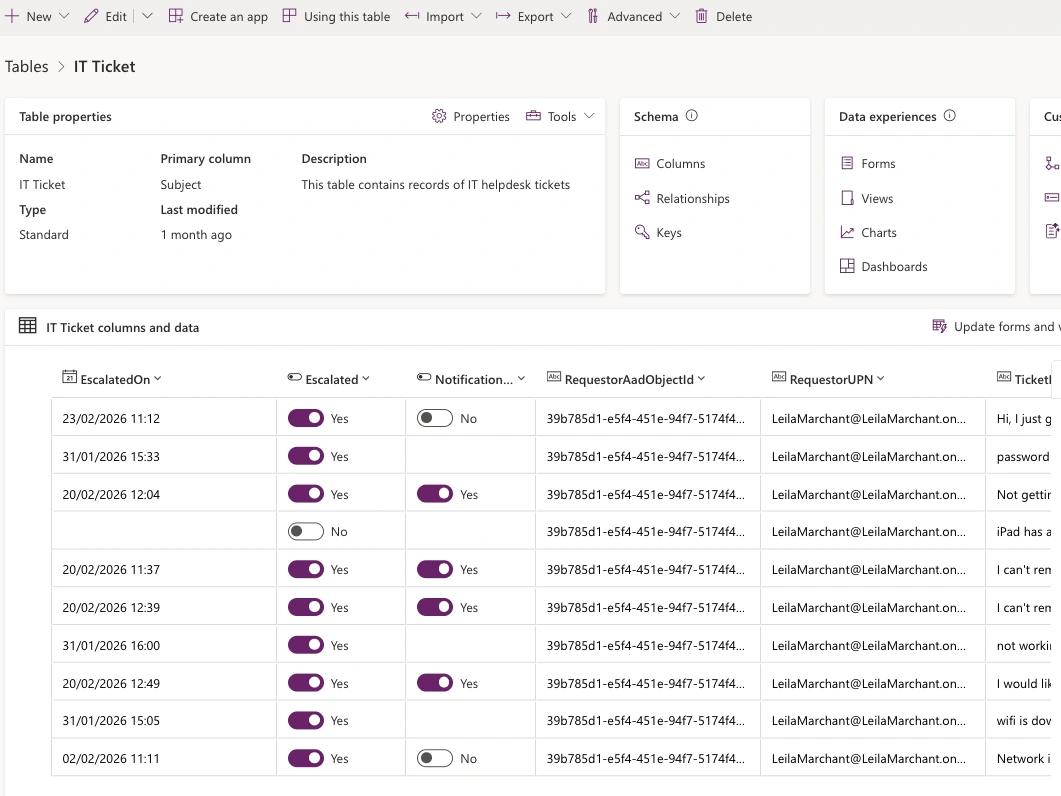Toggle Notification switch in 02/02/2026 11:11 row
The image size is (1061, 796).
[435, 759]
